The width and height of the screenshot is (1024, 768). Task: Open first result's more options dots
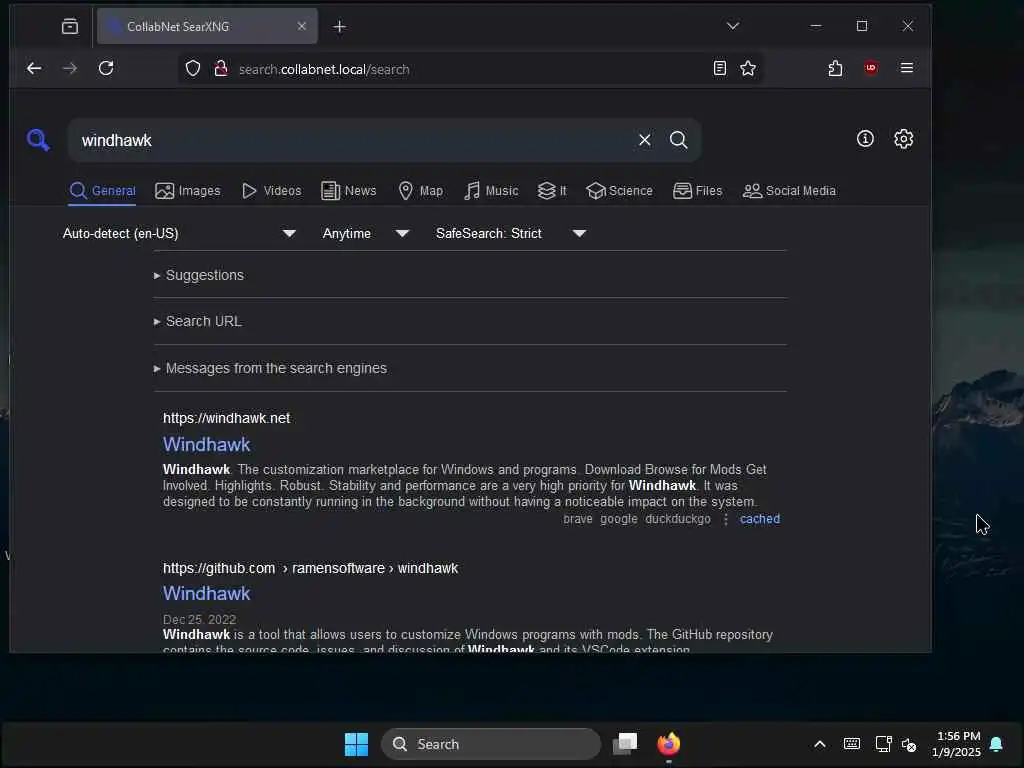click(726, 519)
